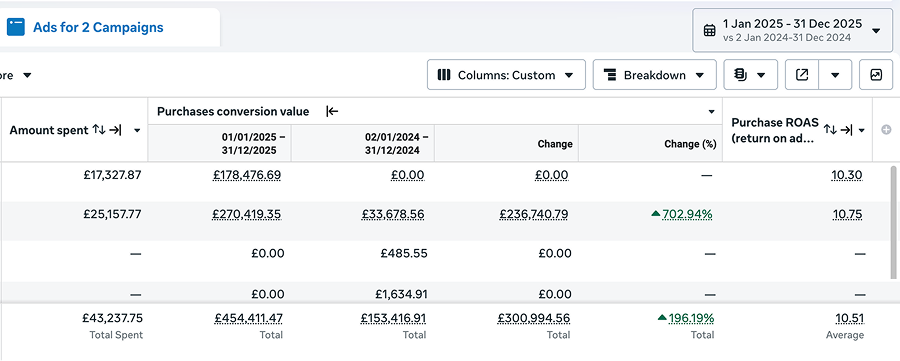The width and height of the screenshot is (900, 361).
Task: Click the 10.30 ROAS value
Action: click(x=847, y=175)
